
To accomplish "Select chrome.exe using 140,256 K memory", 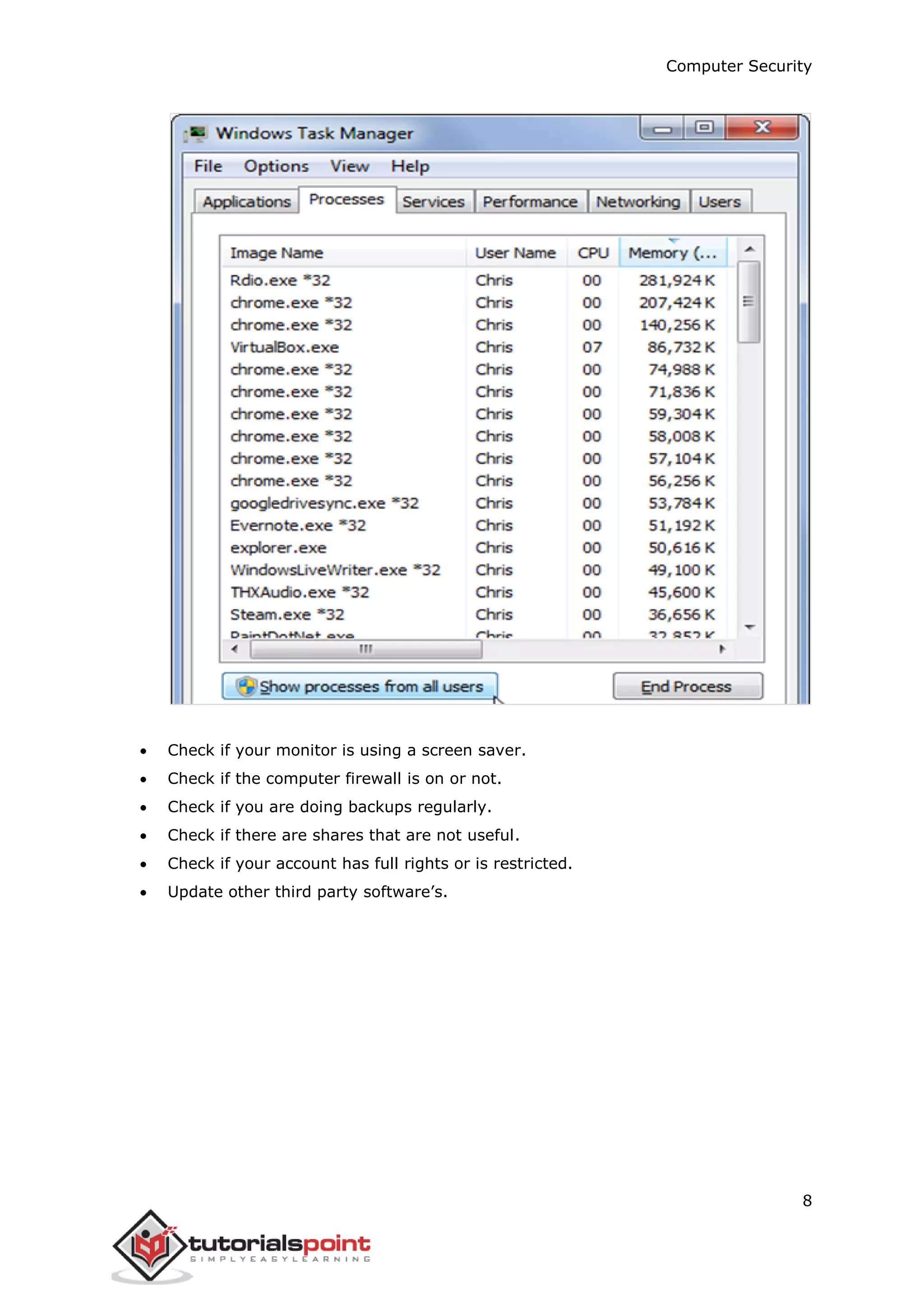I will coord(475,325).
